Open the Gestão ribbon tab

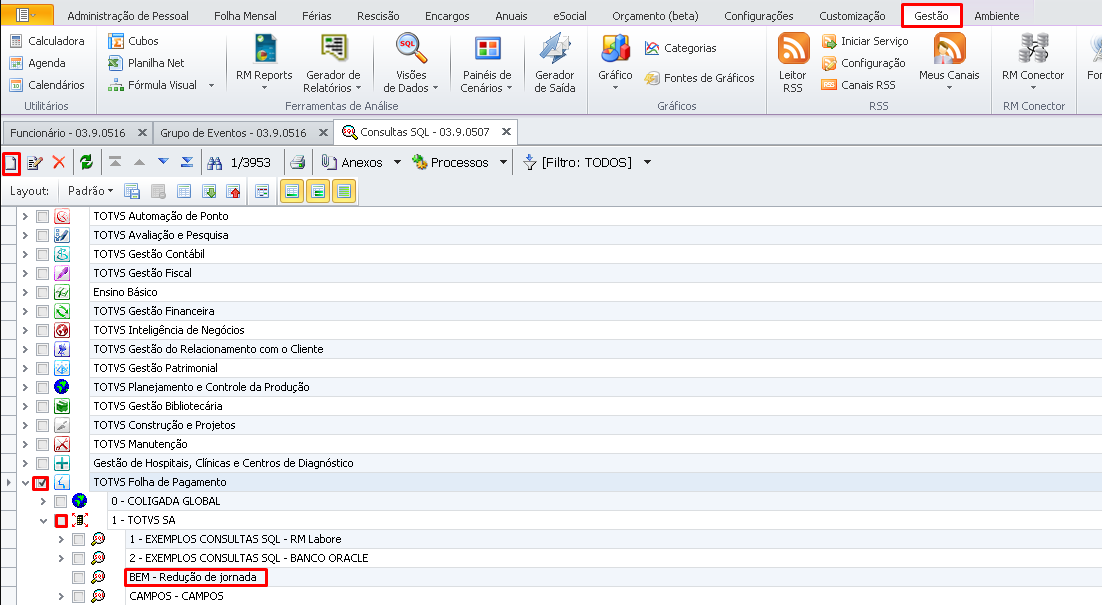coord(931,15)
